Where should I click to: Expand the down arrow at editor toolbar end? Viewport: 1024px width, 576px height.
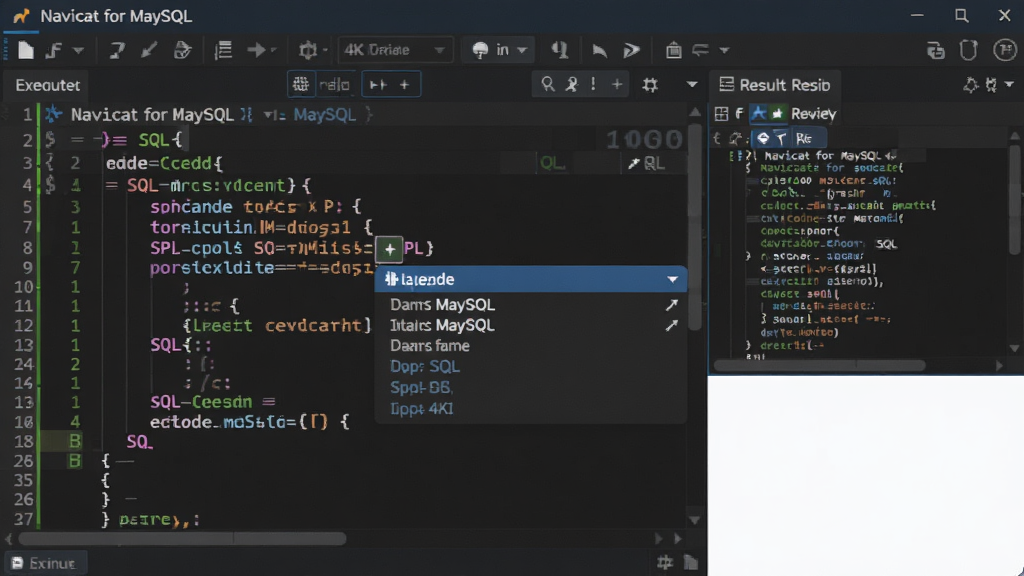coord(692,85)
